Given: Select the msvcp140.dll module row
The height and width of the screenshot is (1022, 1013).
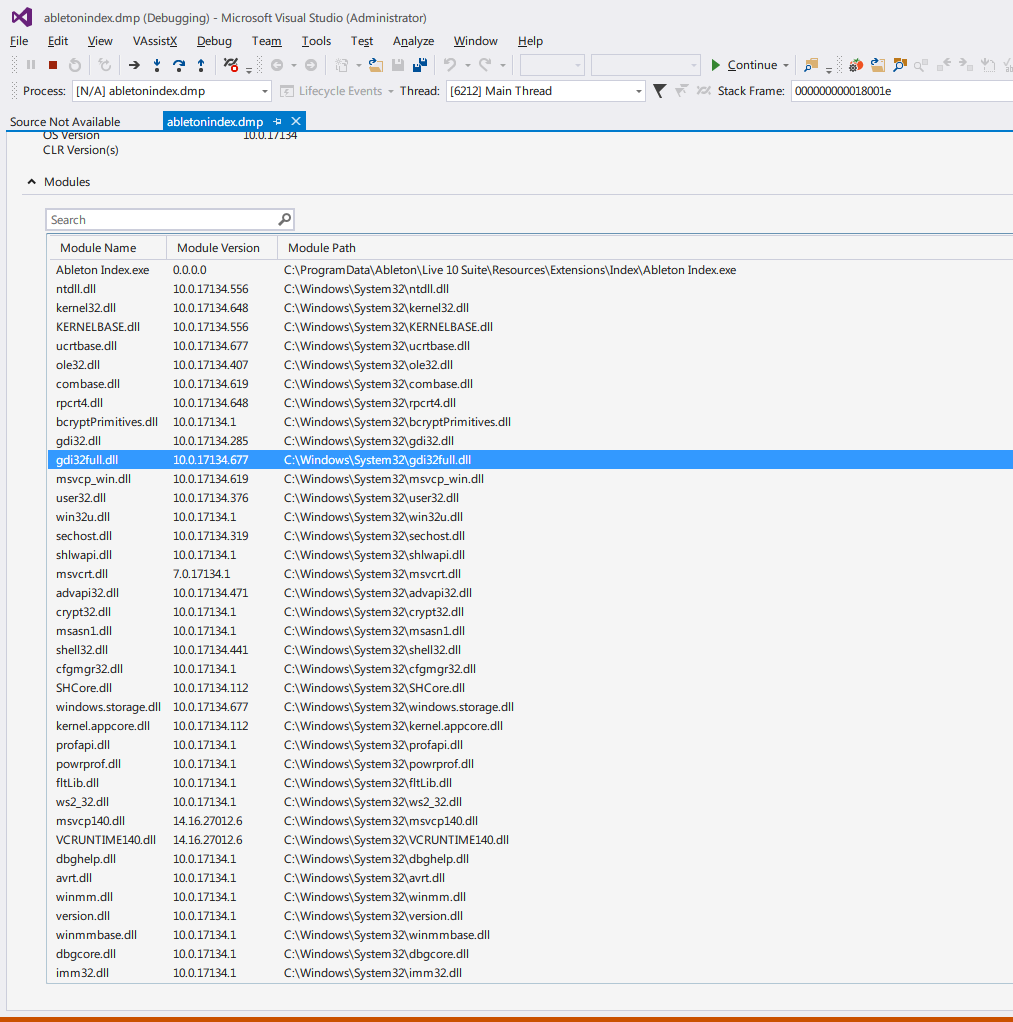Looking at the screenshot, I should click(x=530, y=821).
